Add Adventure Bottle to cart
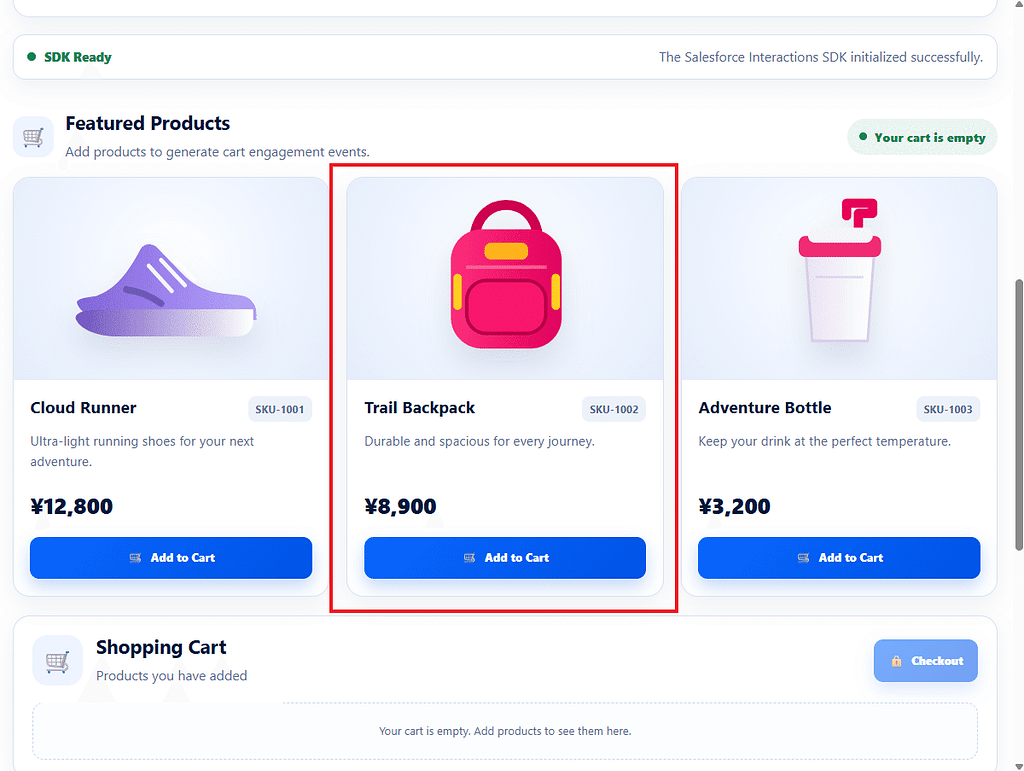 tap(839, 558)
